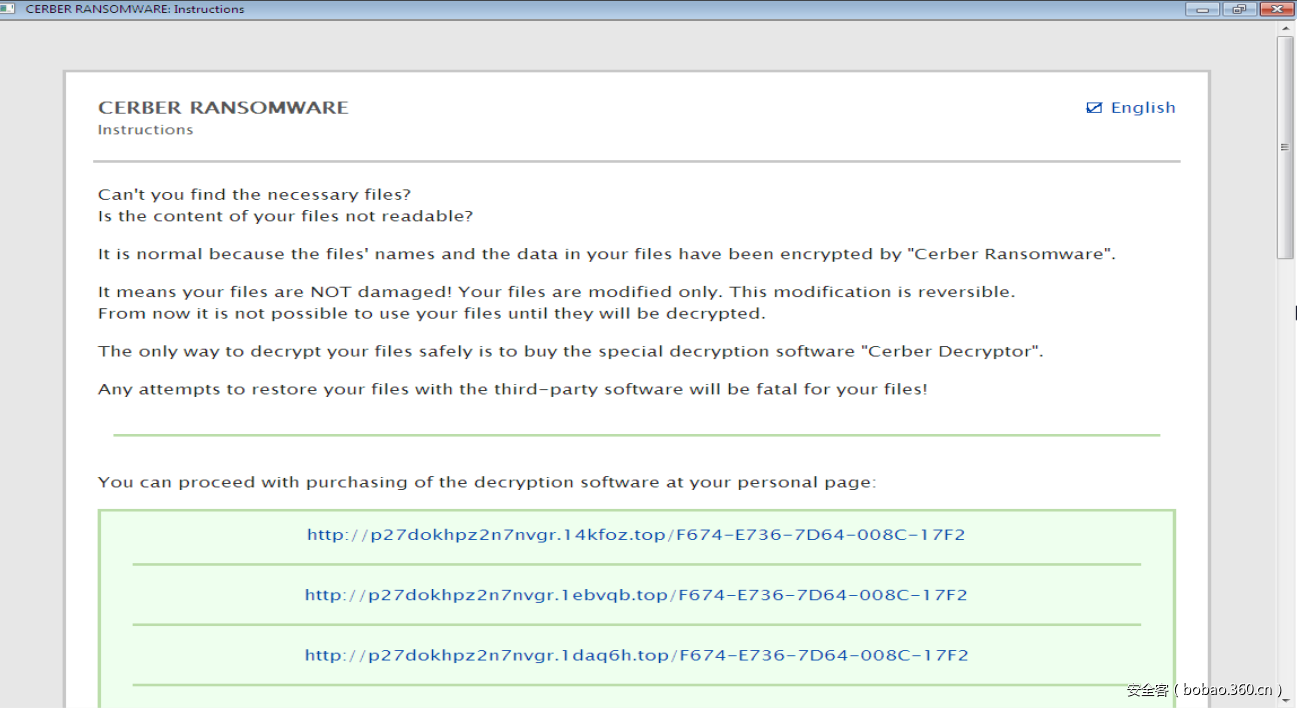
Task: Click the checkmark icon beside English
Action: point(1094,108)
